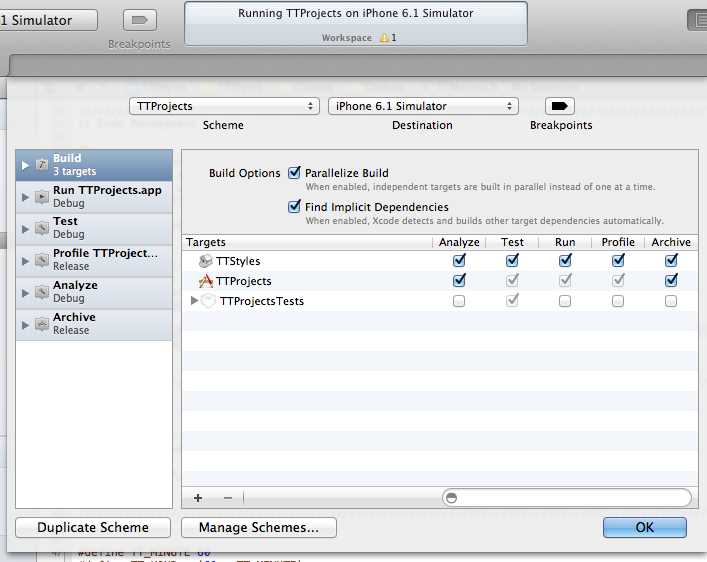Click the Duplicate Scheme button

tap(93, 527)
